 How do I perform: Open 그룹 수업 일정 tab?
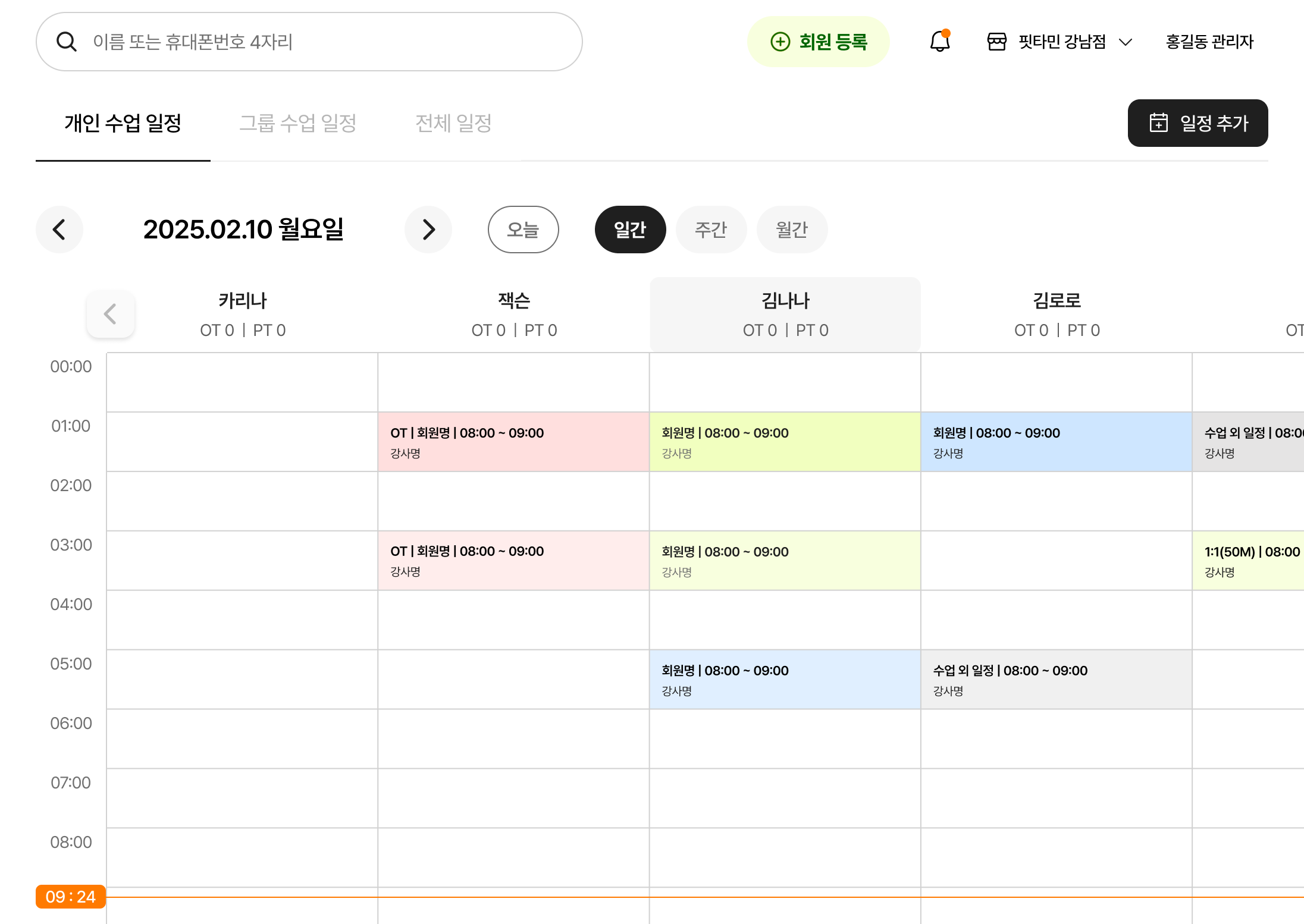[x=297, y=123]
